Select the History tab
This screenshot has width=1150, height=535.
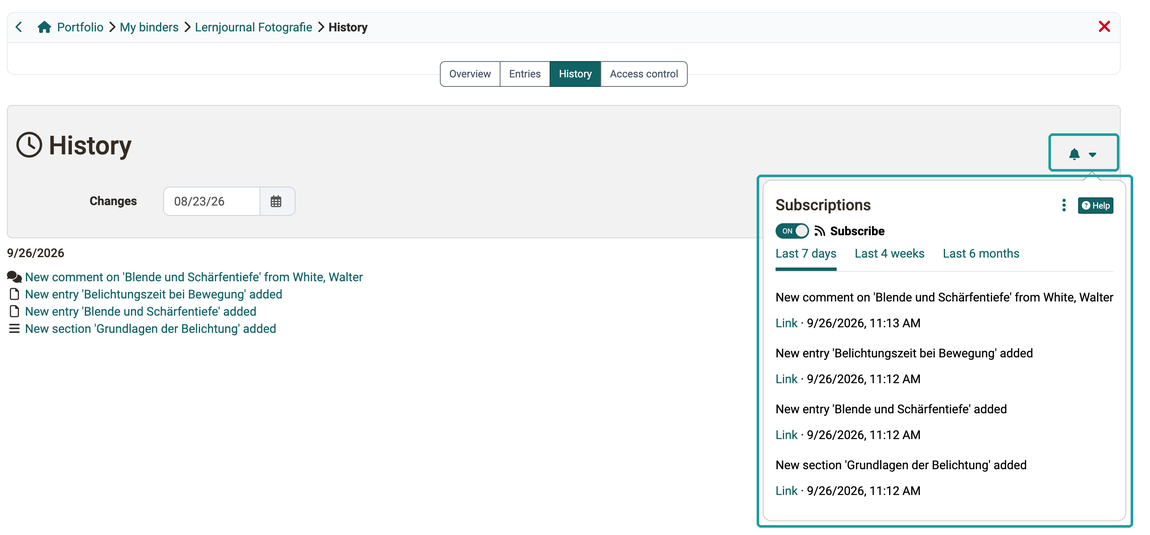pos(575,74)
